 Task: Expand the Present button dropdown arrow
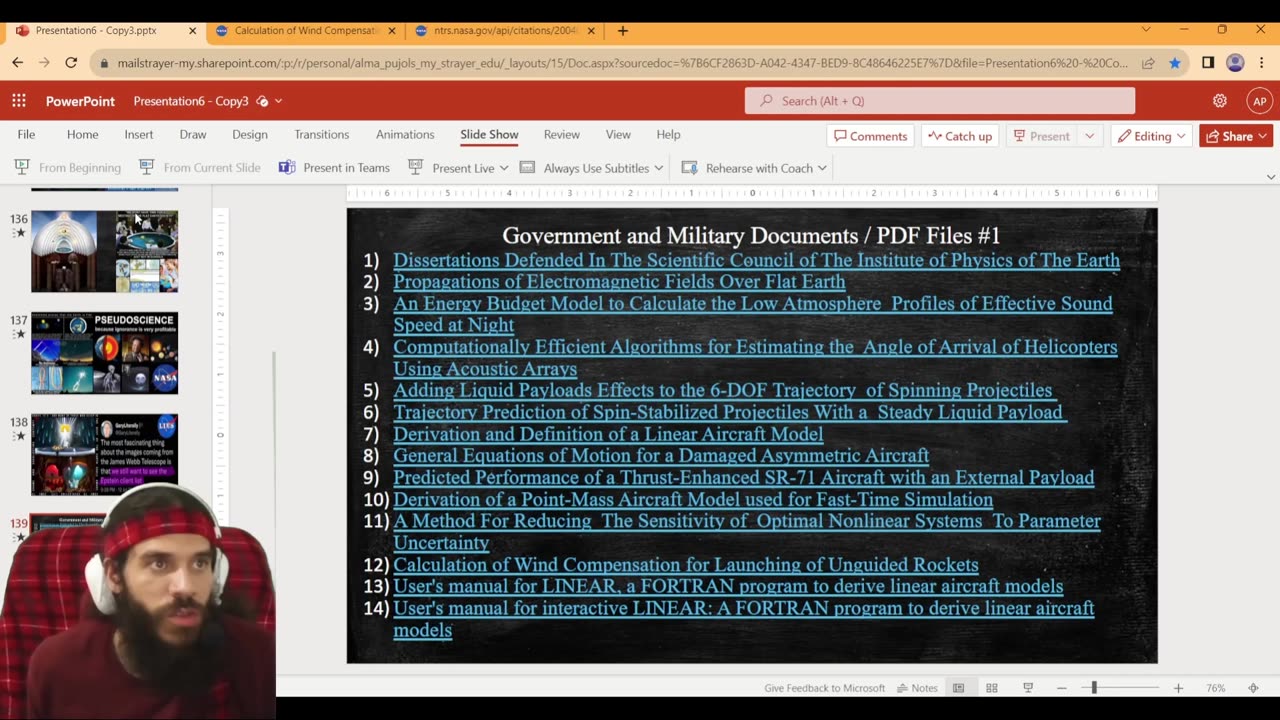[1089, 136]
